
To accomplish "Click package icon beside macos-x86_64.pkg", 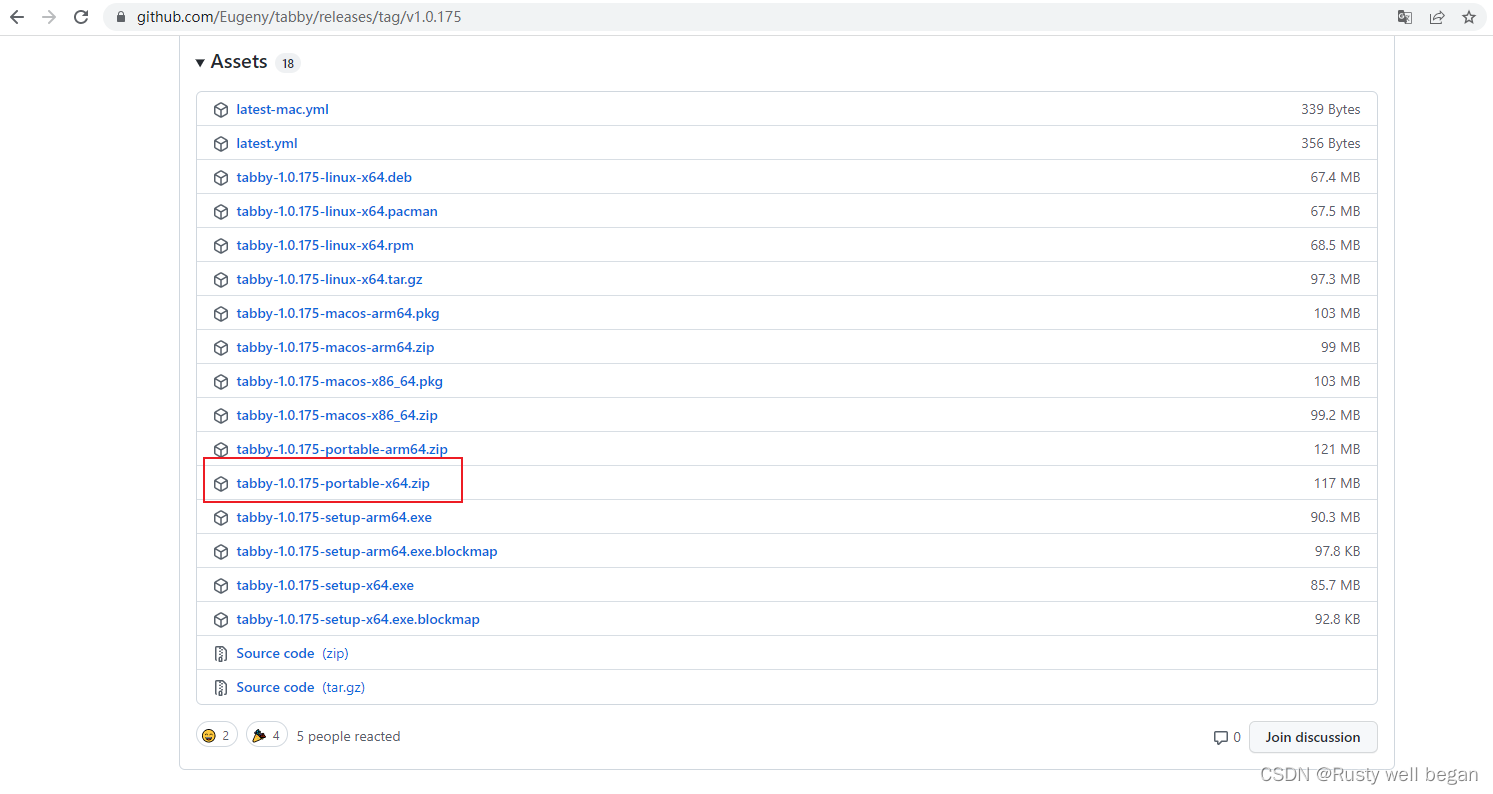I will pyautogui.click(x=221, y=381).
